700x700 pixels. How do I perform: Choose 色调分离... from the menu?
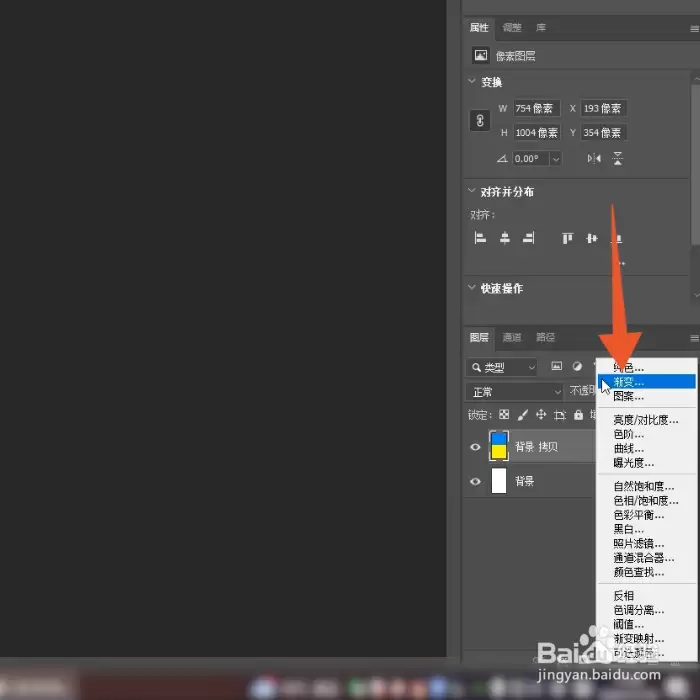646,610
